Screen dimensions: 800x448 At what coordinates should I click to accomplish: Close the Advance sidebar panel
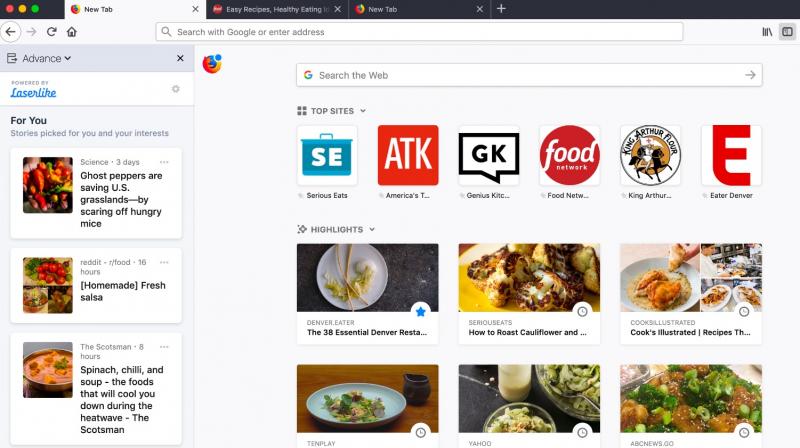pos(180,58)
